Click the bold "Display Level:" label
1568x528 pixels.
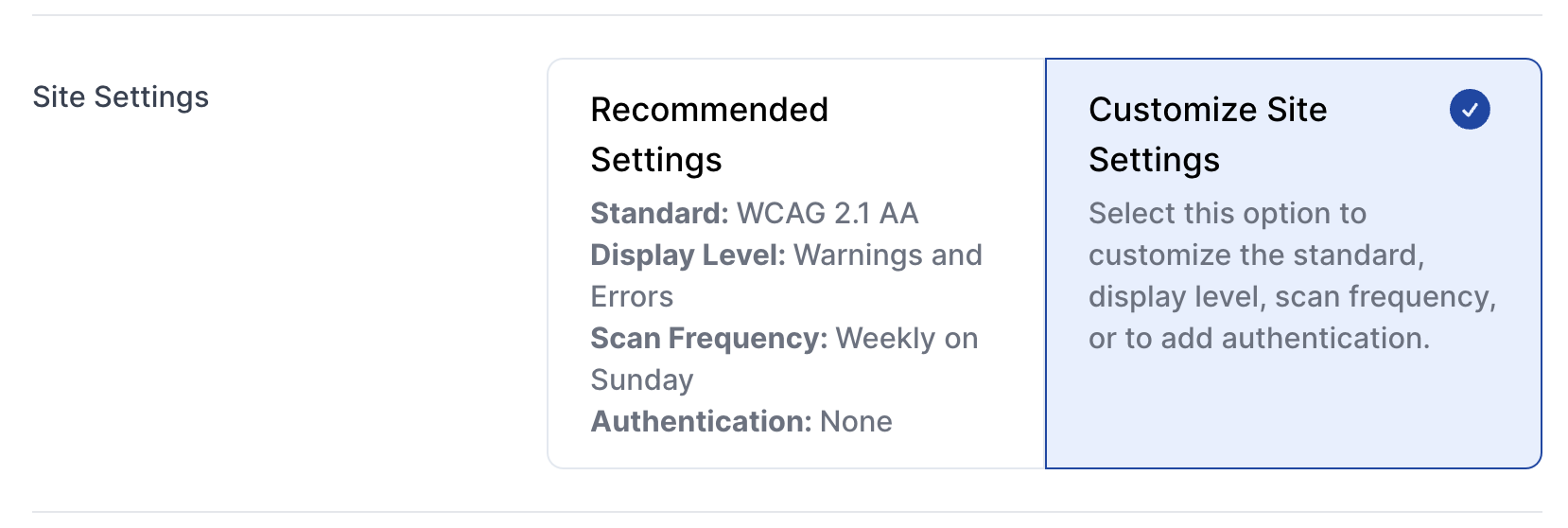coord(688,255)
